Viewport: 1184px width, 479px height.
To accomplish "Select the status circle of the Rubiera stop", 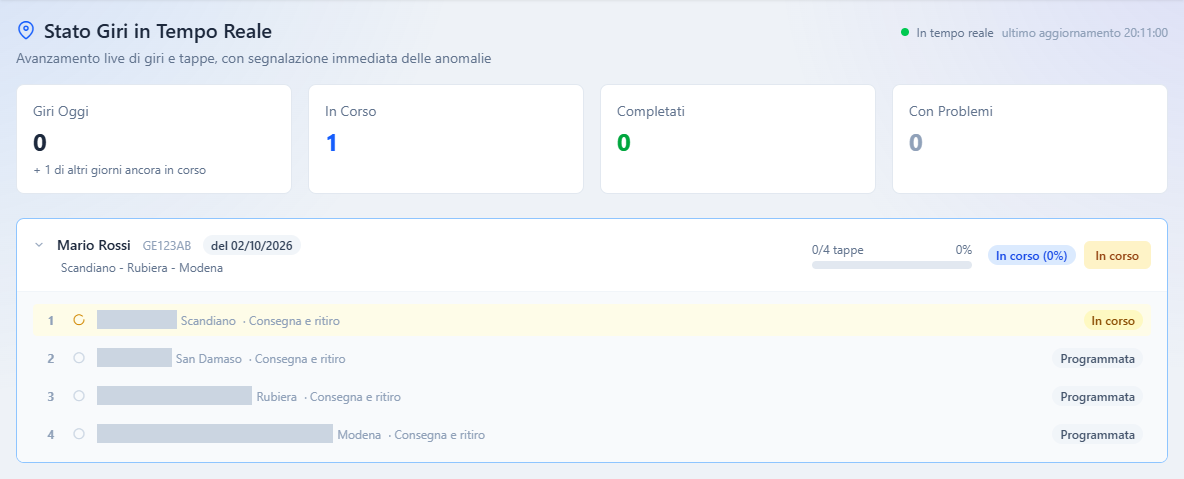I will pos(79,396).
